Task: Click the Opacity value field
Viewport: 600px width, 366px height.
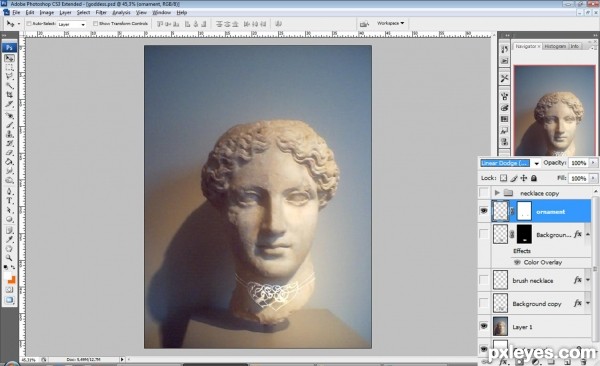Action: coord(579,163)
